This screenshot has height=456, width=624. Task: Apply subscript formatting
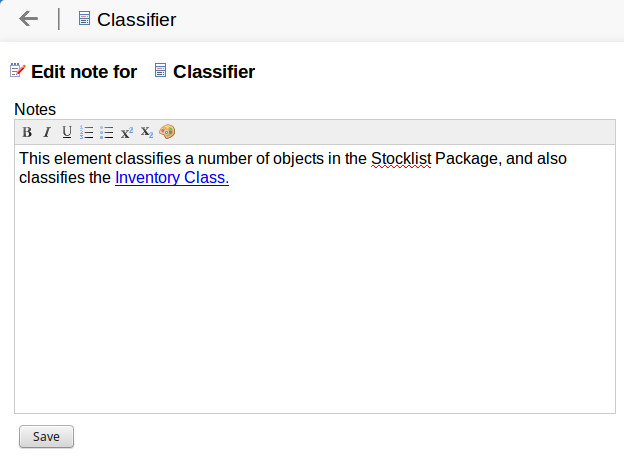[147, 132]
